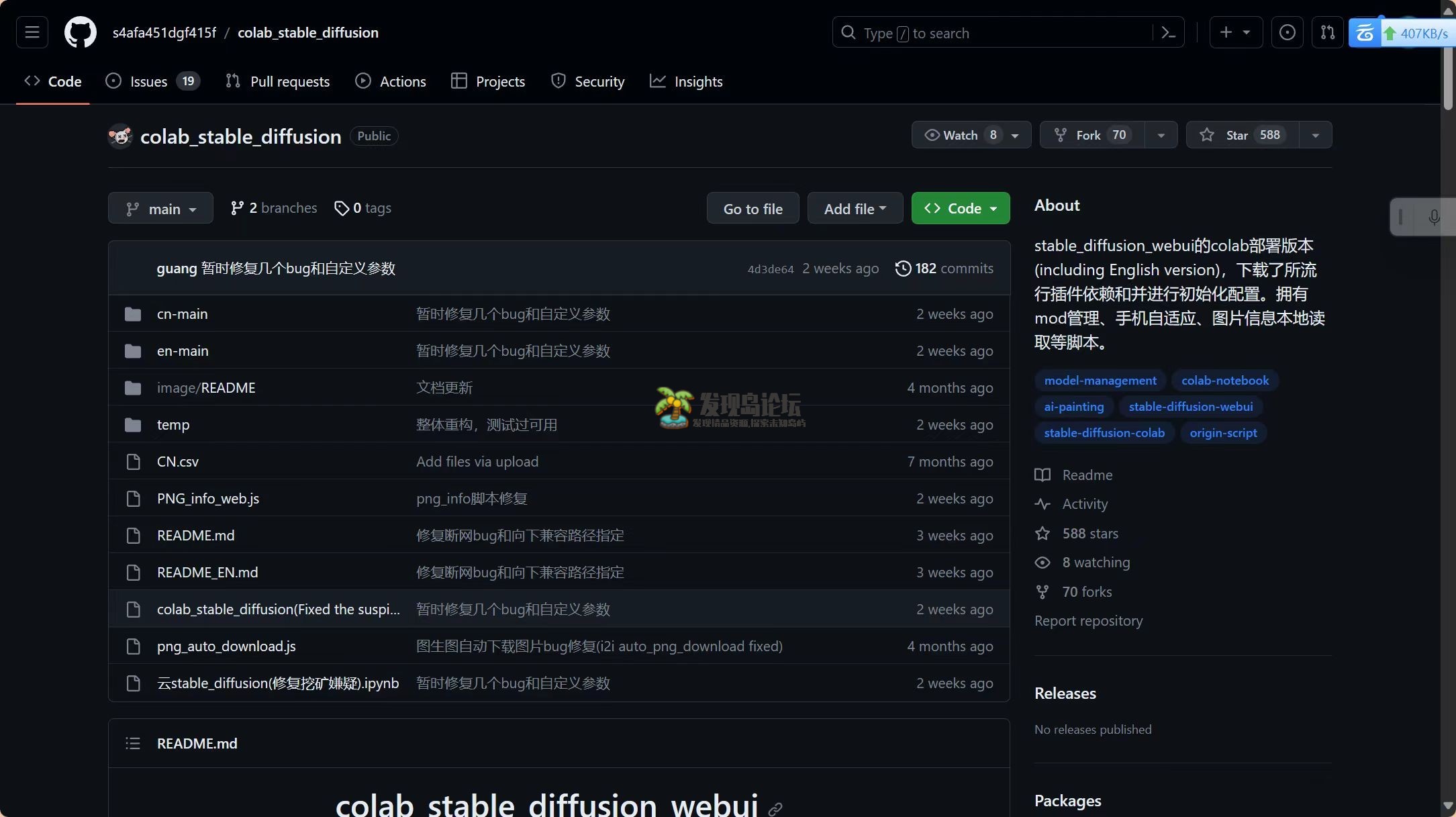This screenshot has height=817, width=1456.
Task: Click the stable-diffusion-colab topic tag
Action: [x=1104, y=433]
